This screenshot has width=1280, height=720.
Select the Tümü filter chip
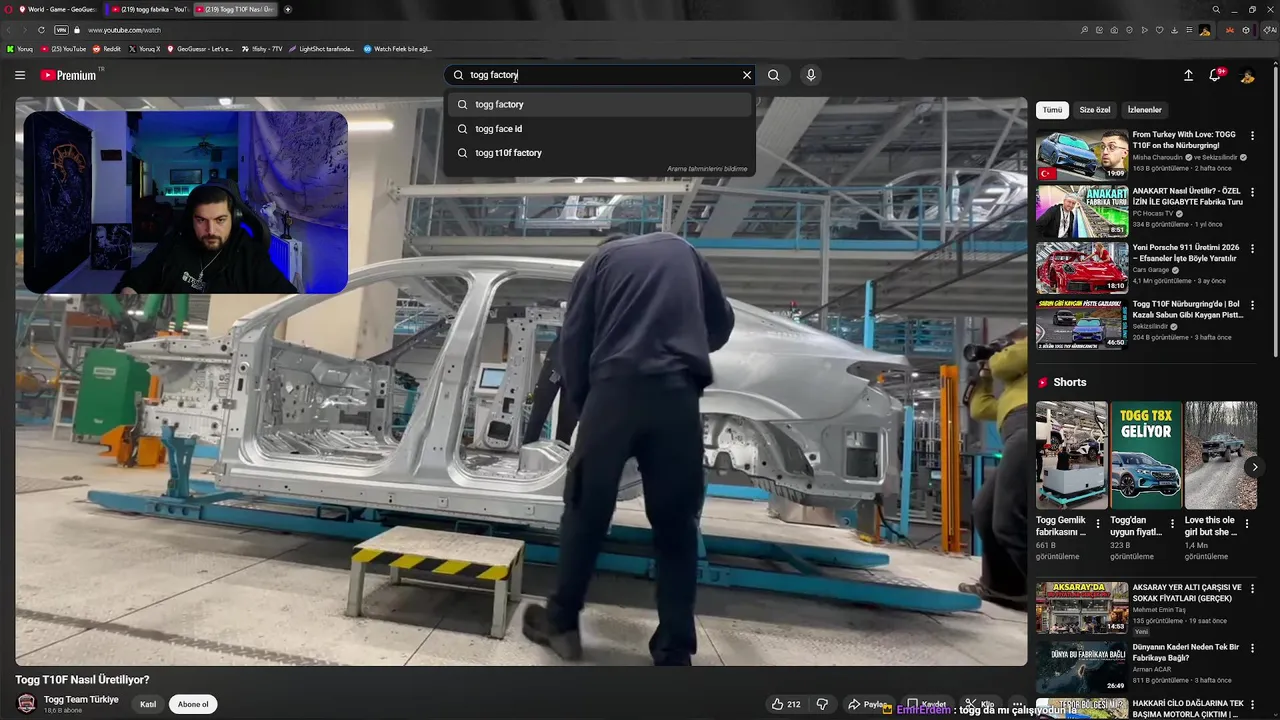[x=1052, y=110]
